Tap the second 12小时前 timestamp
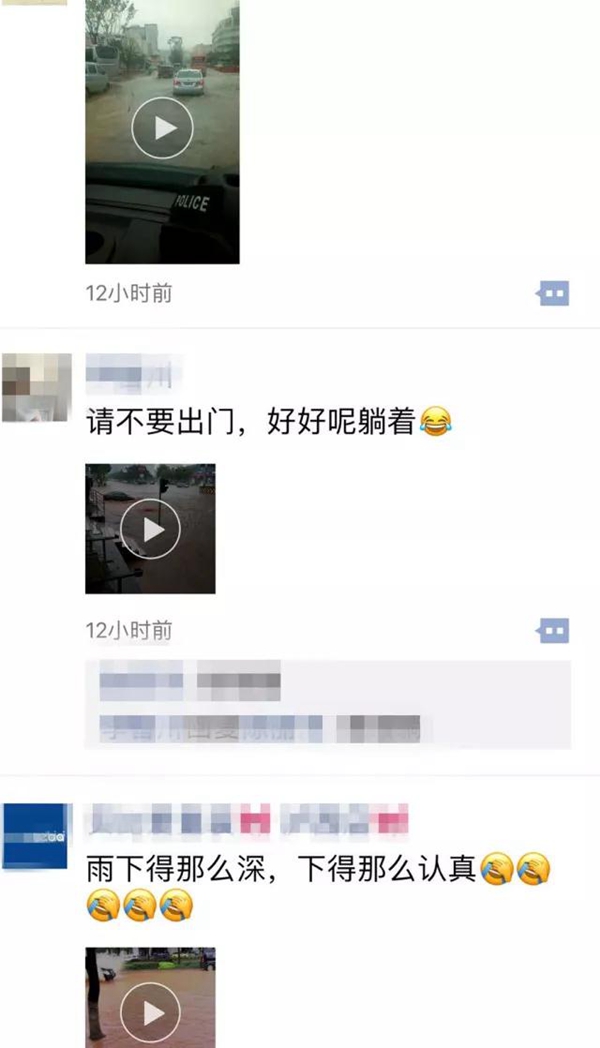 [x=129, y=630]
